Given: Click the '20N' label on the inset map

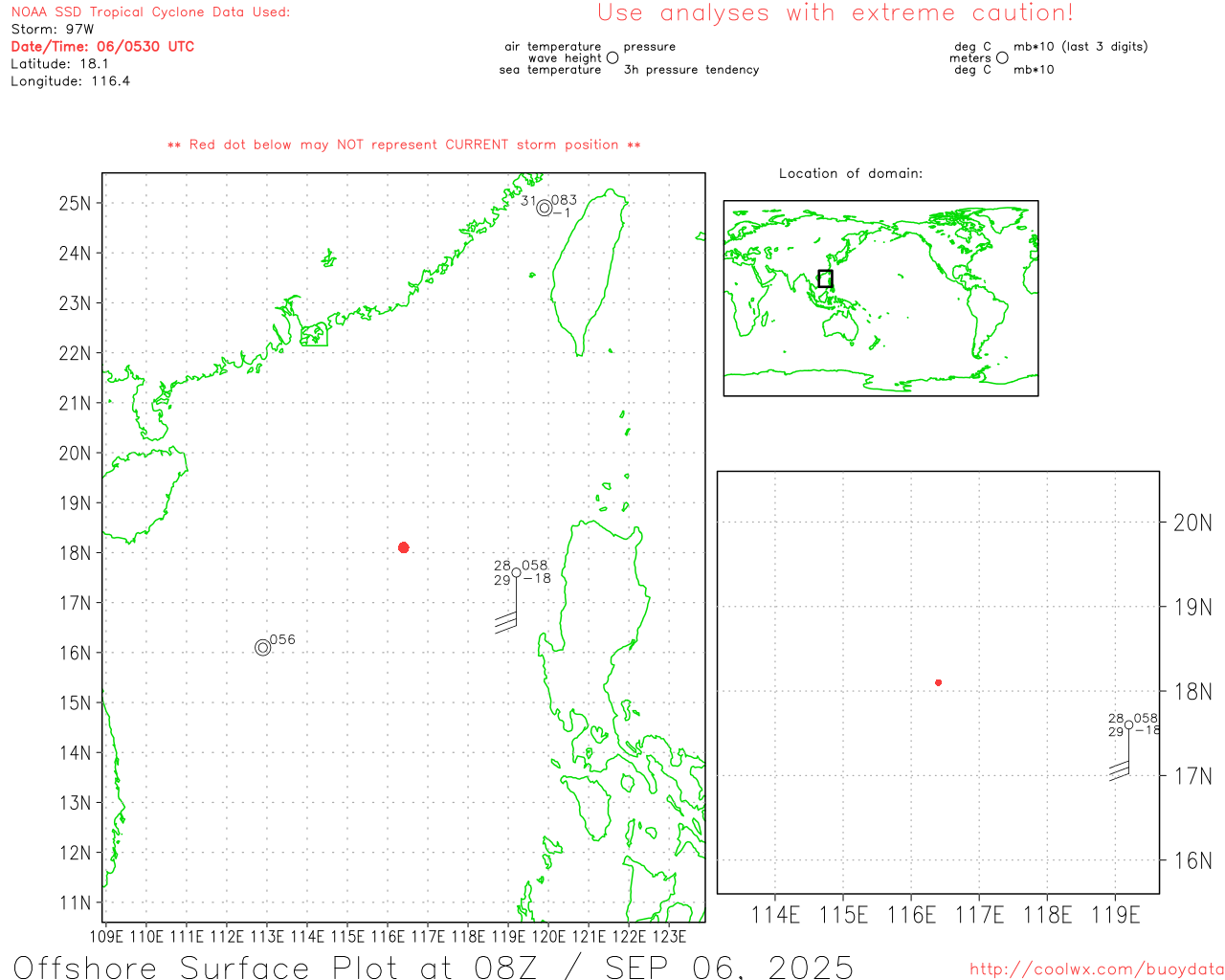Looking at the screenshot, I should tap(1192, 523).
